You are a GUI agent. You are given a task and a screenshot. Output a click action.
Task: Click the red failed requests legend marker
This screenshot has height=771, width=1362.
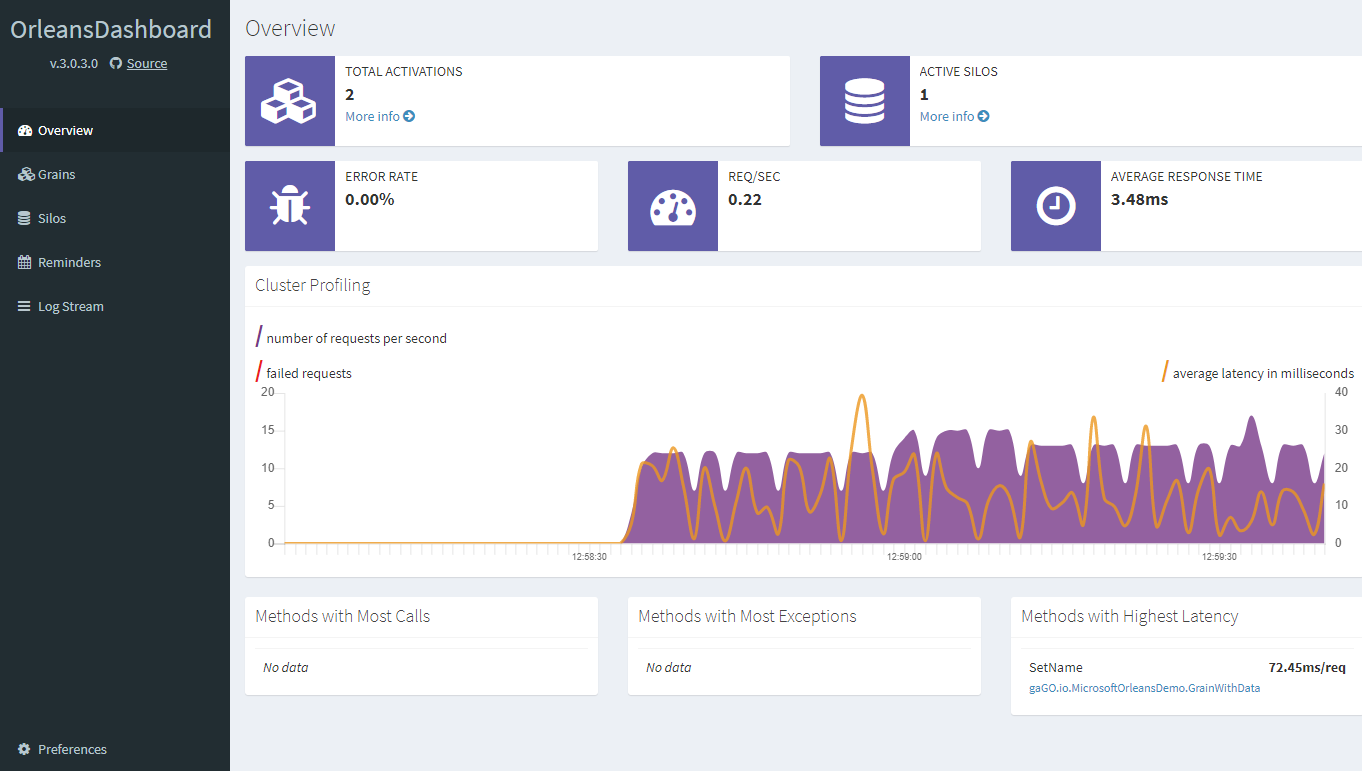[259, 371]
